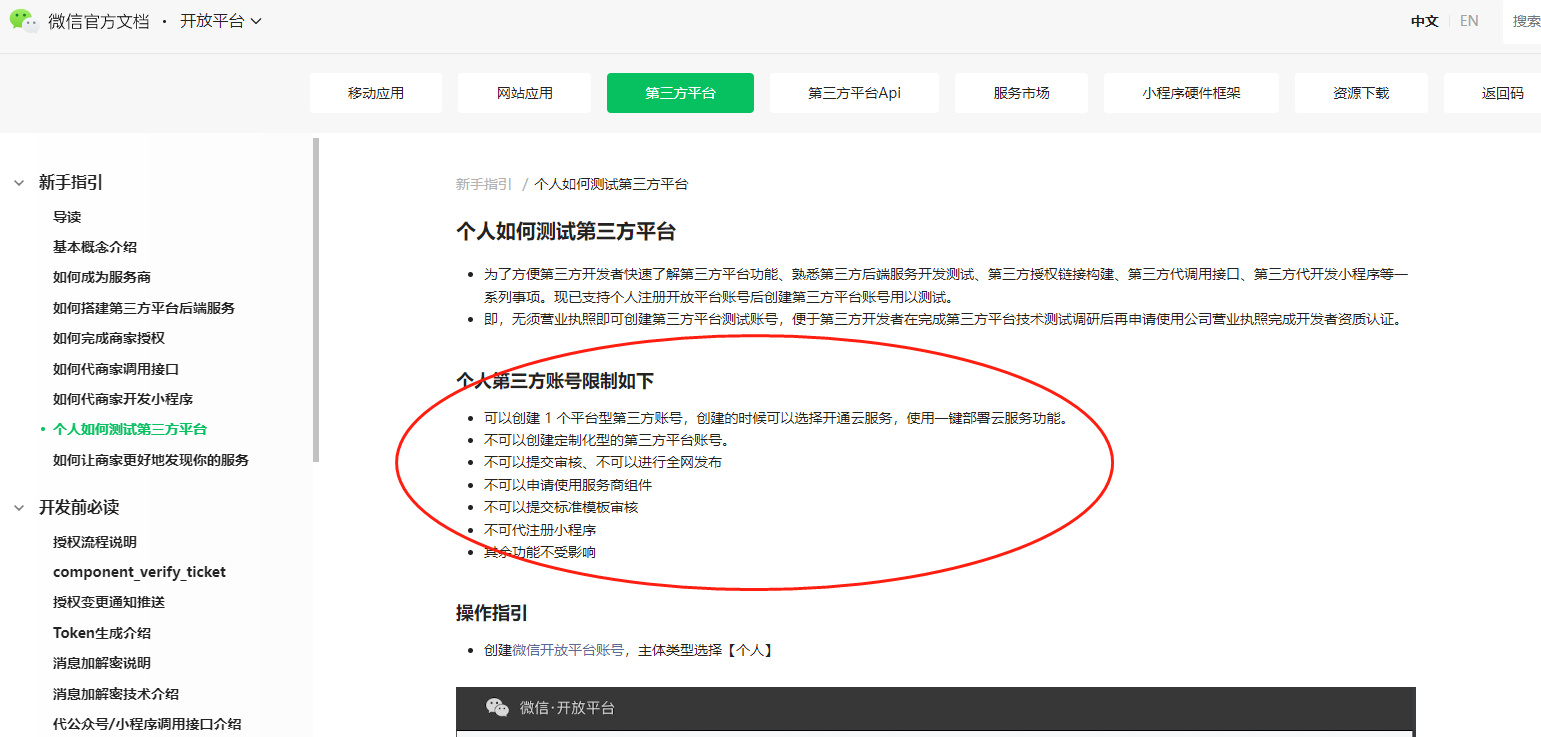Open the 资源下载 tab
The width and height of the screenshot is (1541, 737).
point(1361,93)
